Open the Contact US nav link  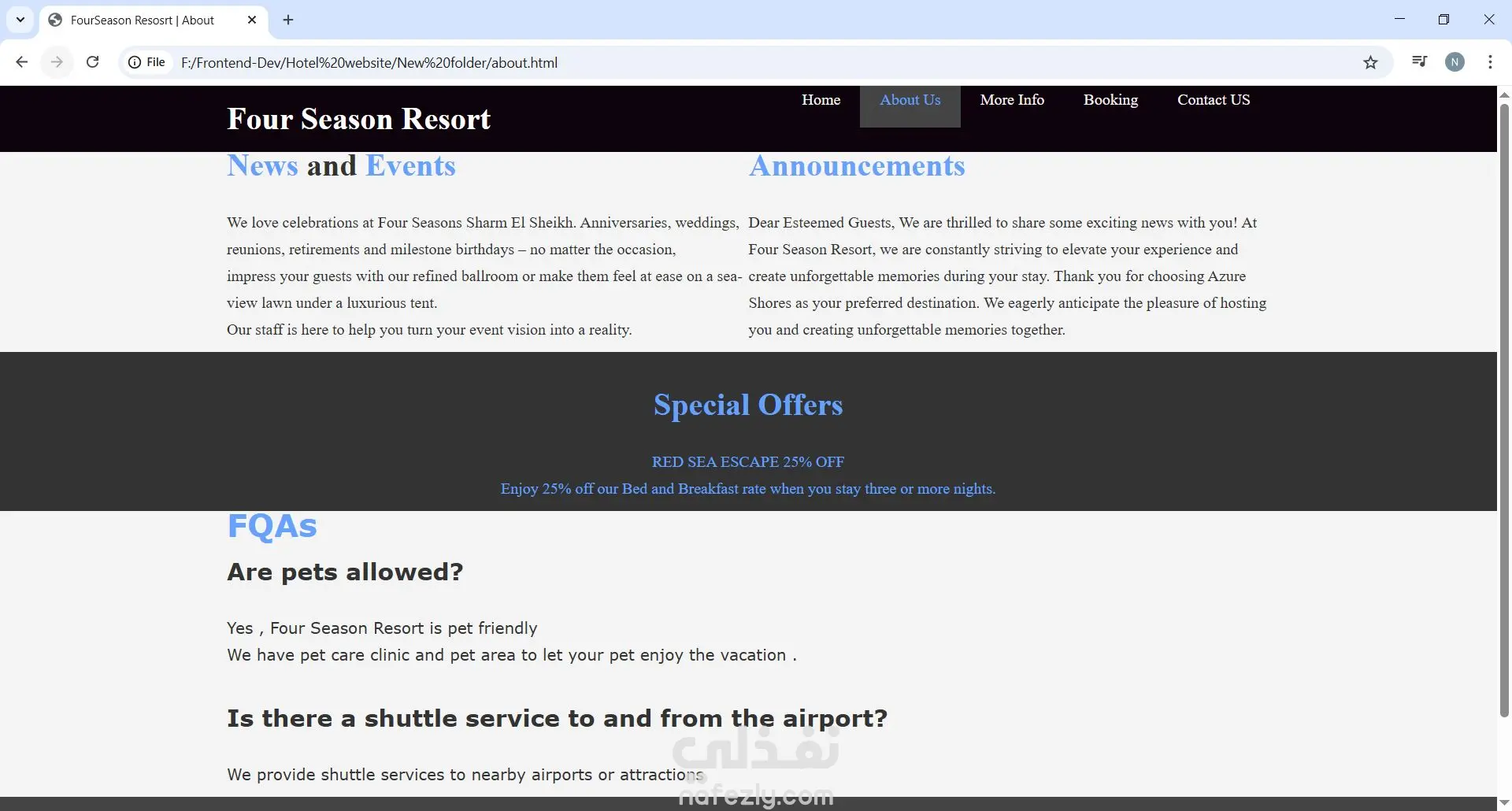click(1214, 100)
